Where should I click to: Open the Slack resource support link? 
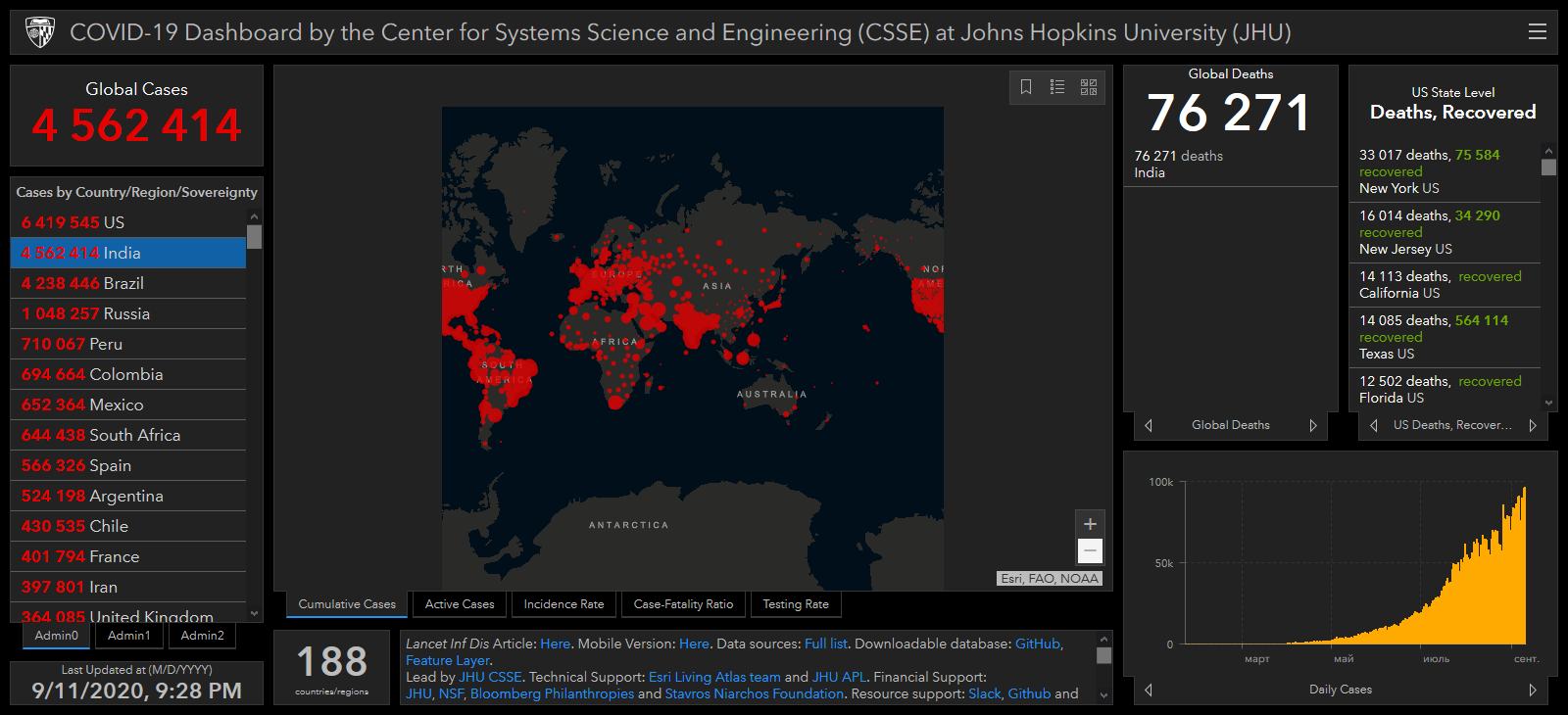[x=984, y=693]
